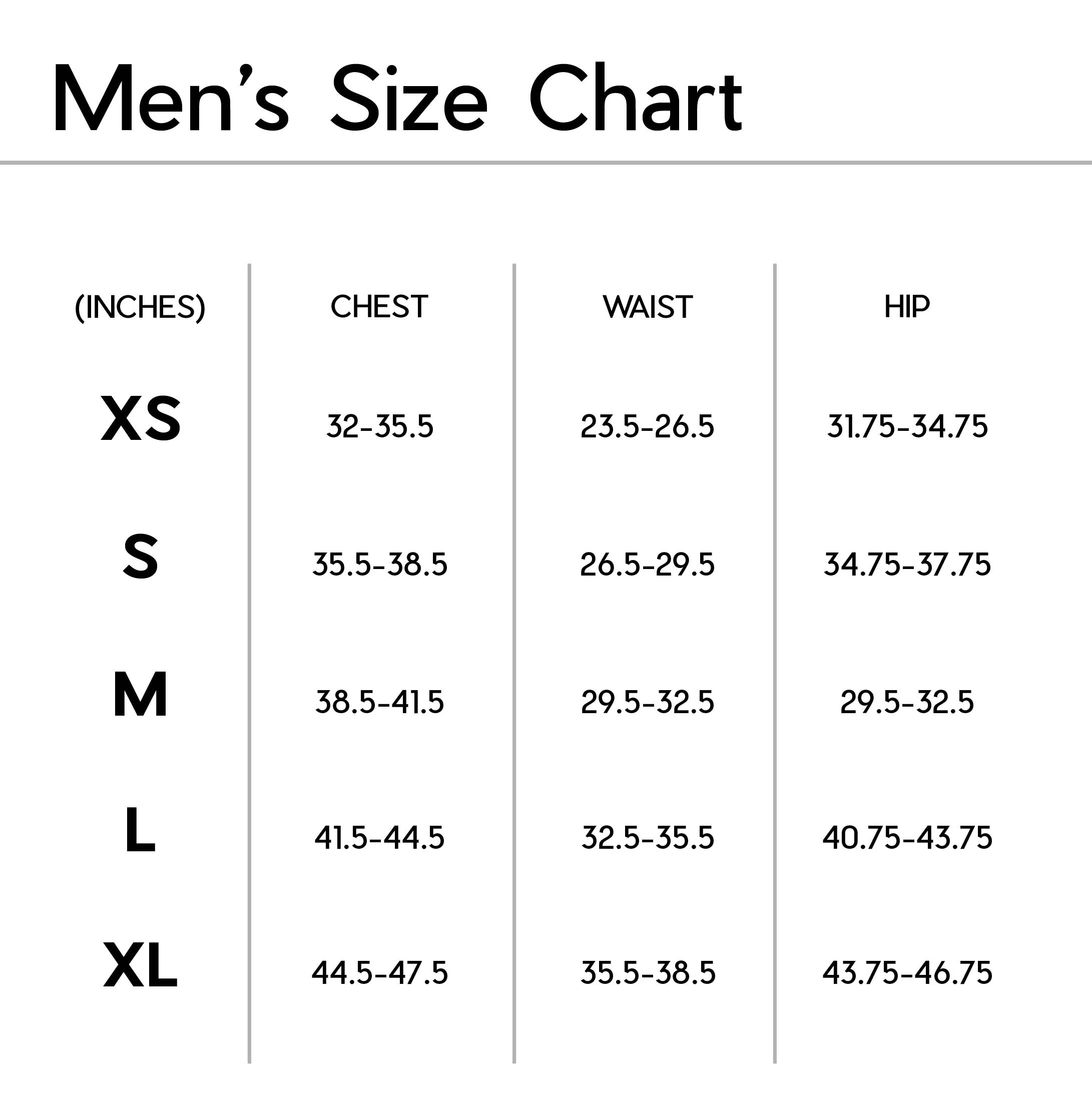Click XS waist value 23.5-26.5
This screenshot has height=1101, width=1092.
[647, 426]
